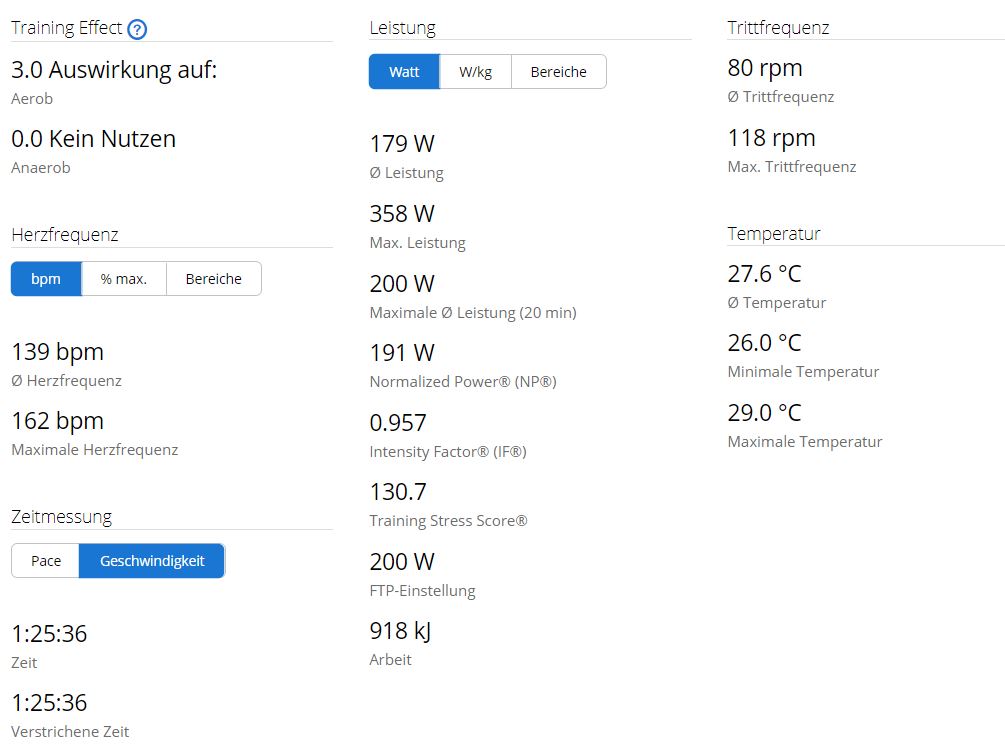Select the Watt power view

coord(404,72)
